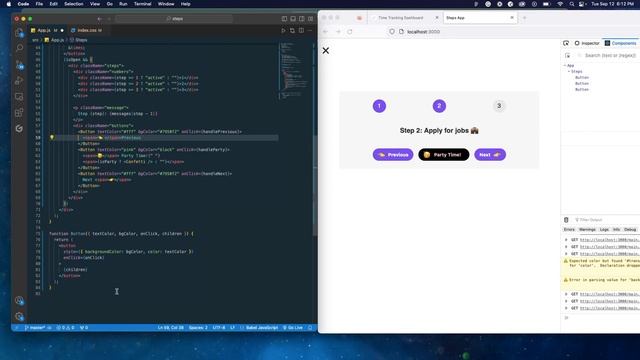Viewport: 640px width, 360px height.
Task: Open the Steps breadcrumb dropdown in VS Code
Action: coord(78,40)
